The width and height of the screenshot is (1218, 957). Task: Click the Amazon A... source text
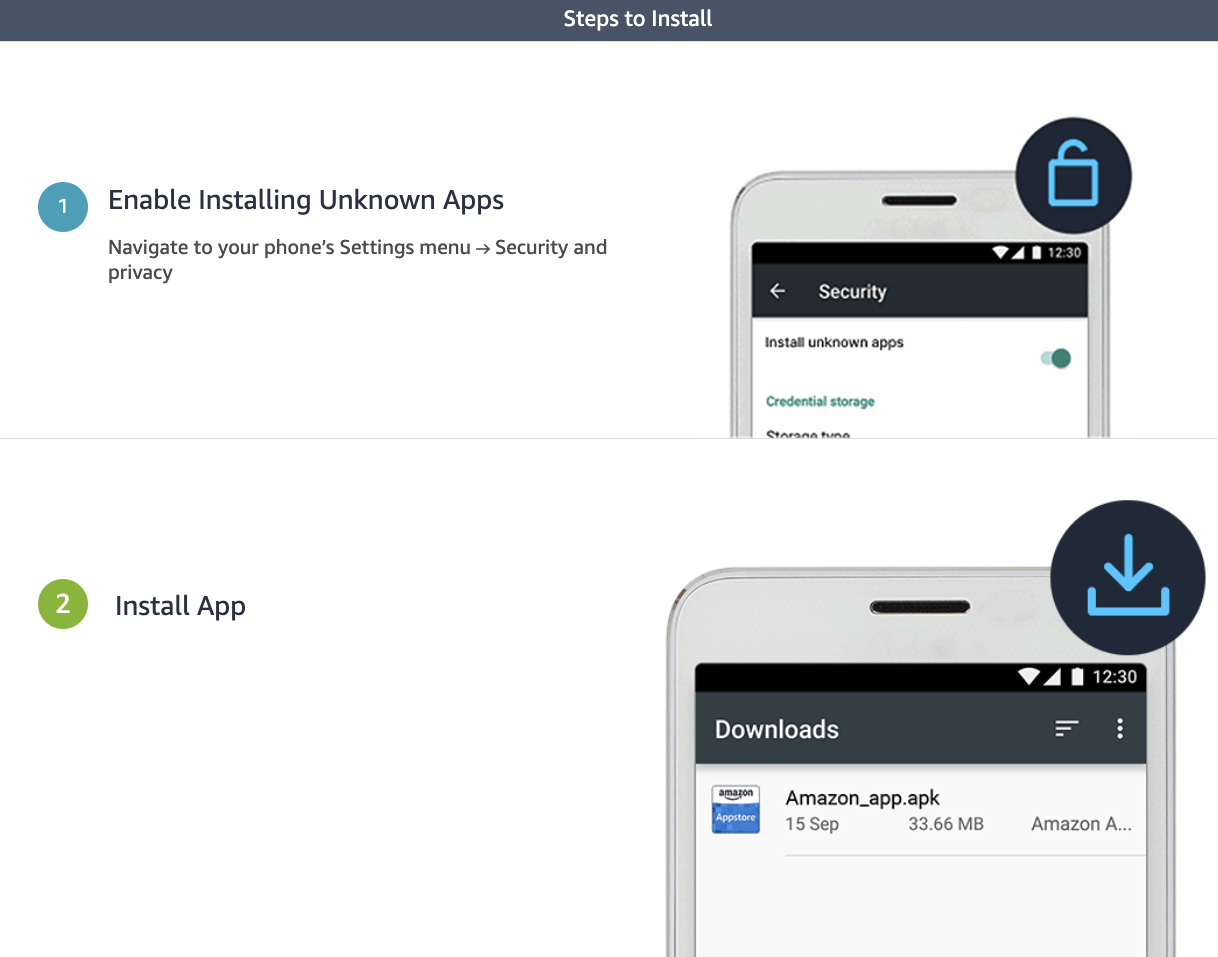1081,824
